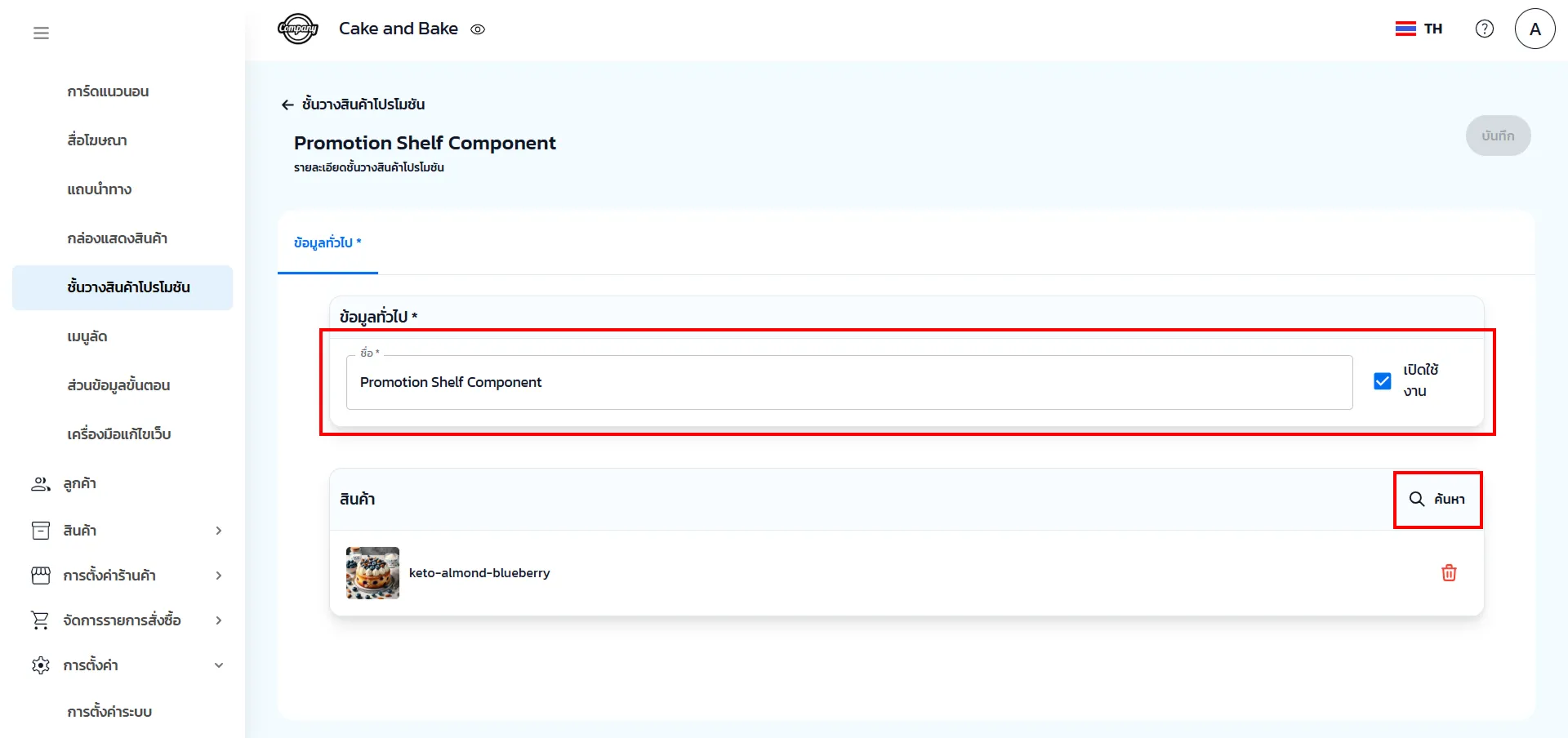The height and width of the screenshot is (738, 1568).
Task: Click the บันทึก save button
Action: pyautogui.click(x=1498, y=136)
